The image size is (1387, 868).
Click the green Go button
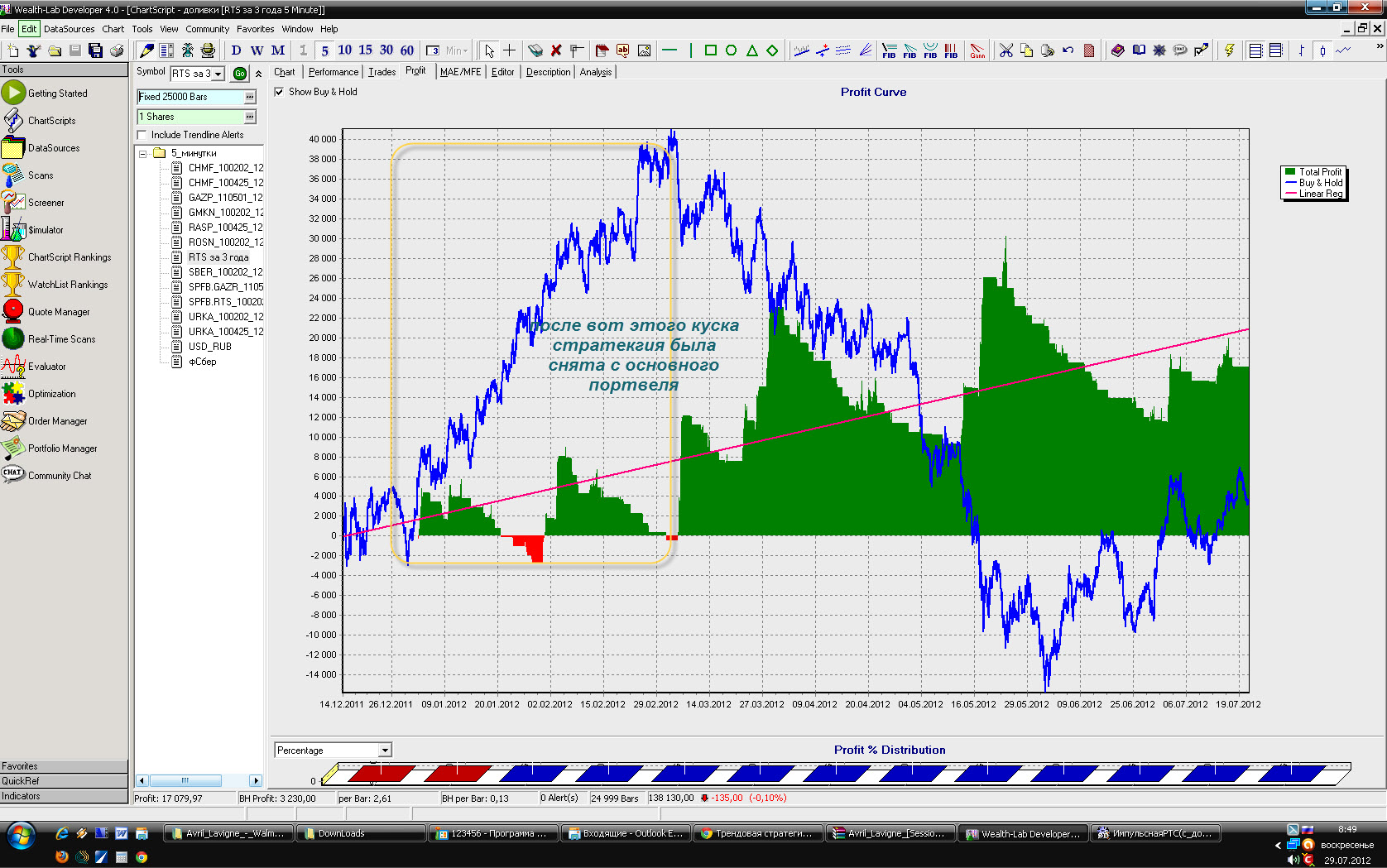(240, 74)
